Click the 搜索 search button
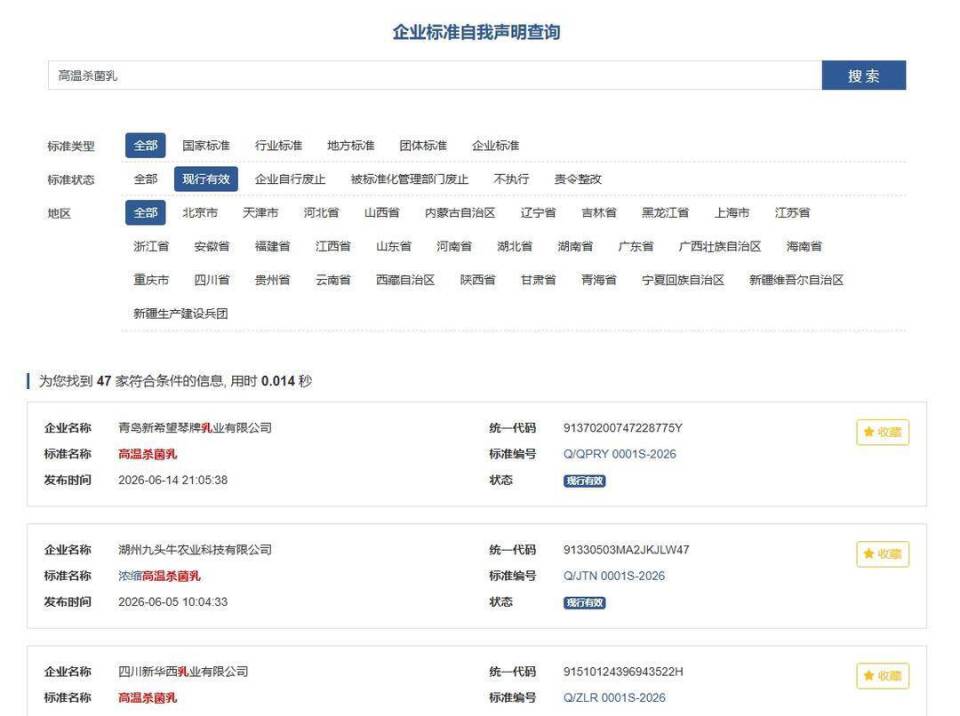Viewport: 960px width, 716px height. pos(863,75)
